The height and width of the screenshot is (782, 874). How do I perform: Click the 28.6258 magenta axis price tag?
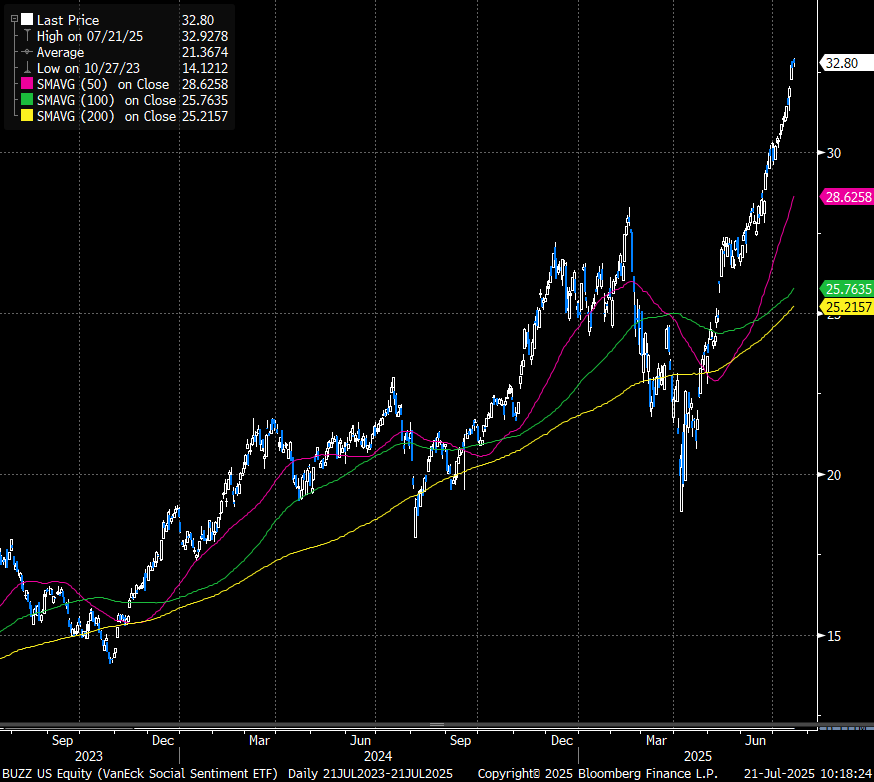(846, 198)
